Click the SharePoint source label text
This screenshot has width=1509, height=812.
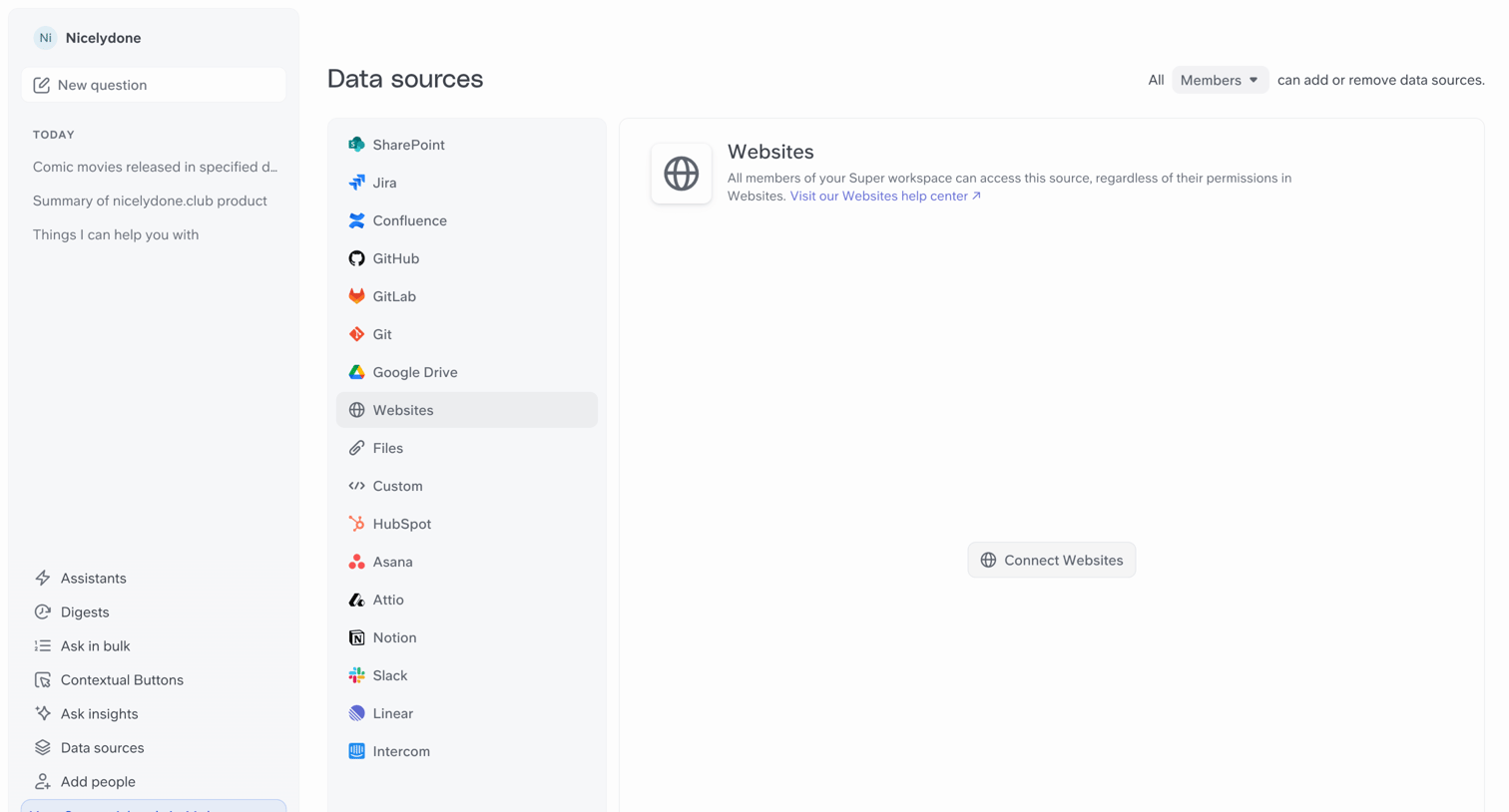[x=409, y=145]
